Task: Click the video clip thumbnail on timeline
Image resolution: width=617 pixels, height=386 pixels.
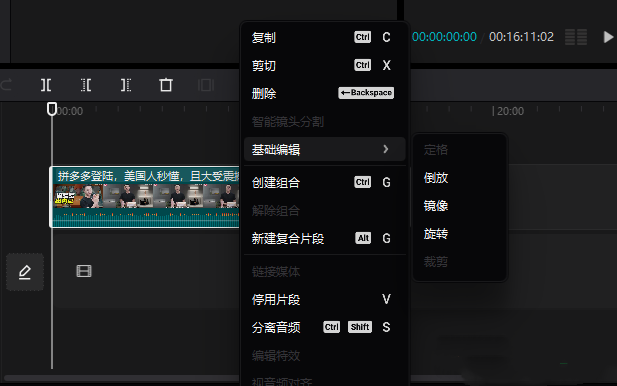Action: pos(146,196)
